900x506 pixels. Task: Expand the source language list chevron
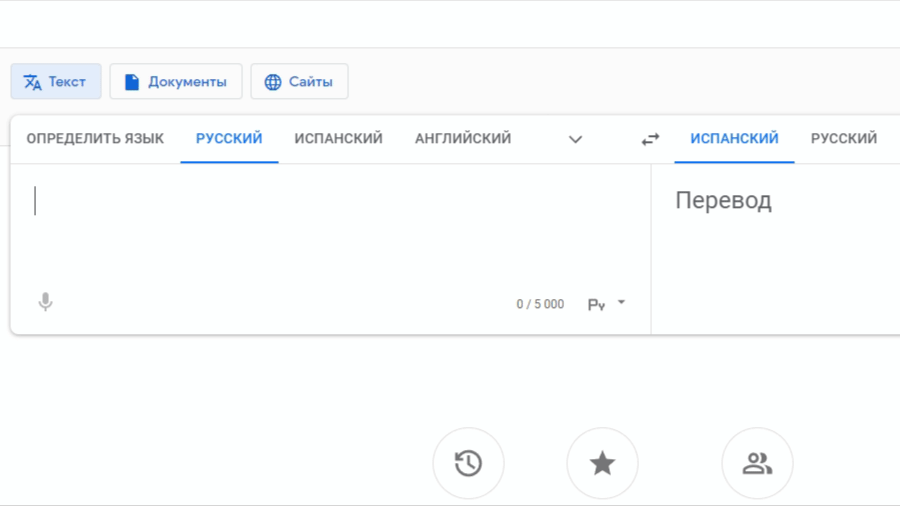tap(575, 139)
